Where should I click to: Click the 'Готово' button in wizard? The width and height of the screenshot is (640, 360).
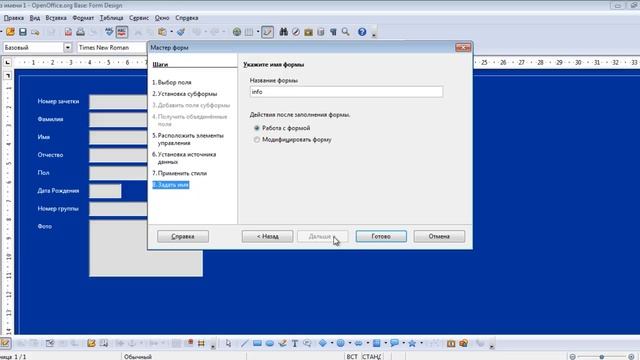point(381,236)
